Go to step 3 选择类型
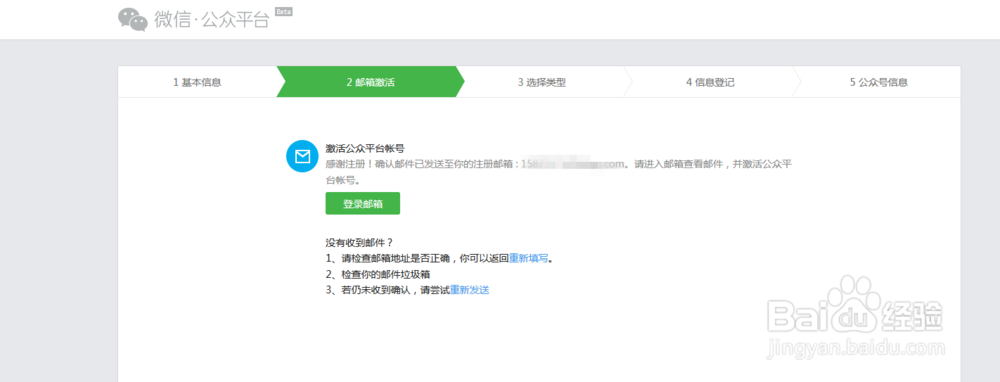The image size is (1000, 382). click(x=541, y=82)
